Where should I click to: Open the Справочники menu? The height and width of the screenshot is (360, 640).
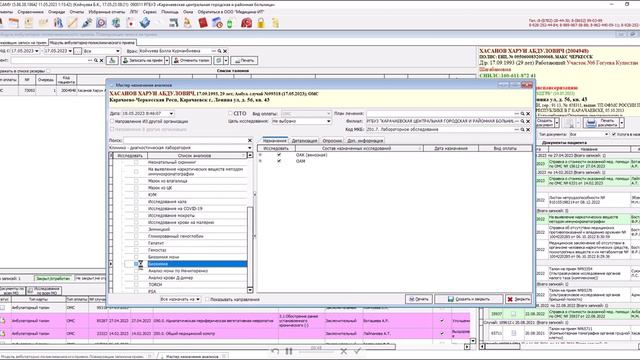[x=30, y=12]
